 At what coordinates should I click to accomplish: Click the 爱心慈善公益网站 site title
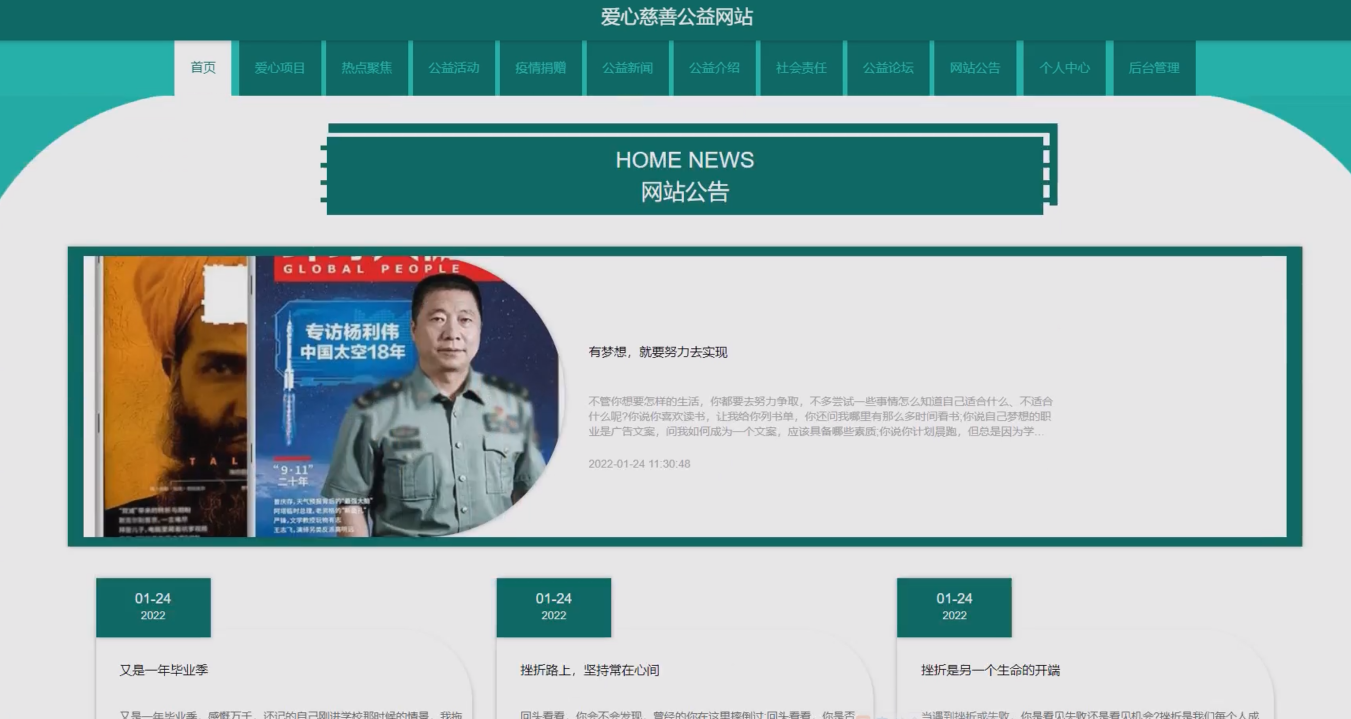(677, 17)
